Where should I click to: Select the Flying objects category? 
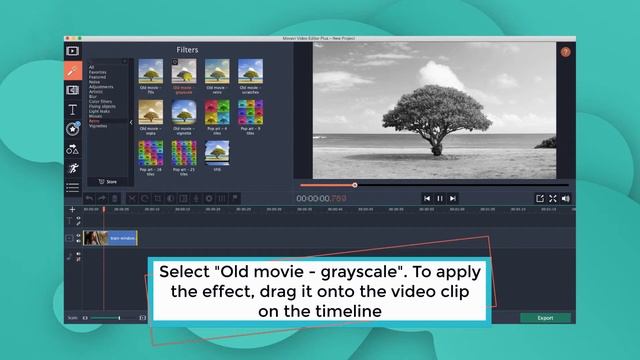[102, 106]
